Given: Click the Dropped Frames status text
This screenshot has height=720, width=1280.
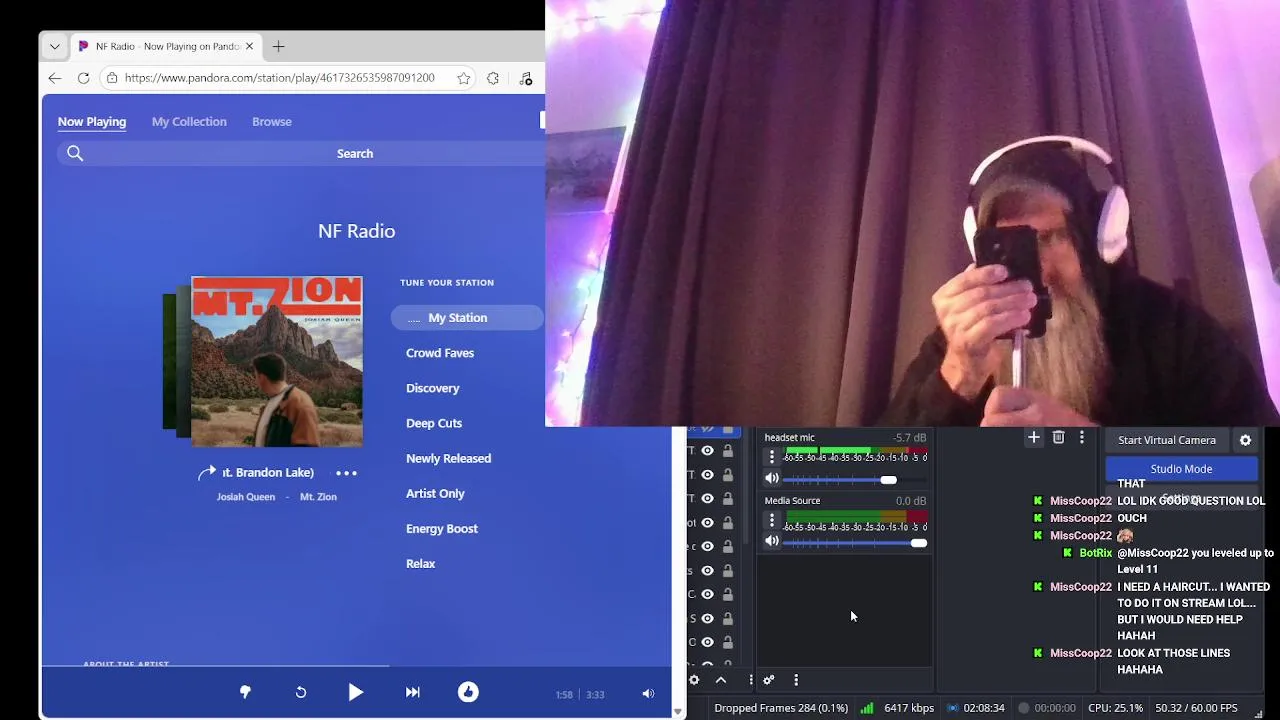Looking at the screenshot, I should coord(781,708).
